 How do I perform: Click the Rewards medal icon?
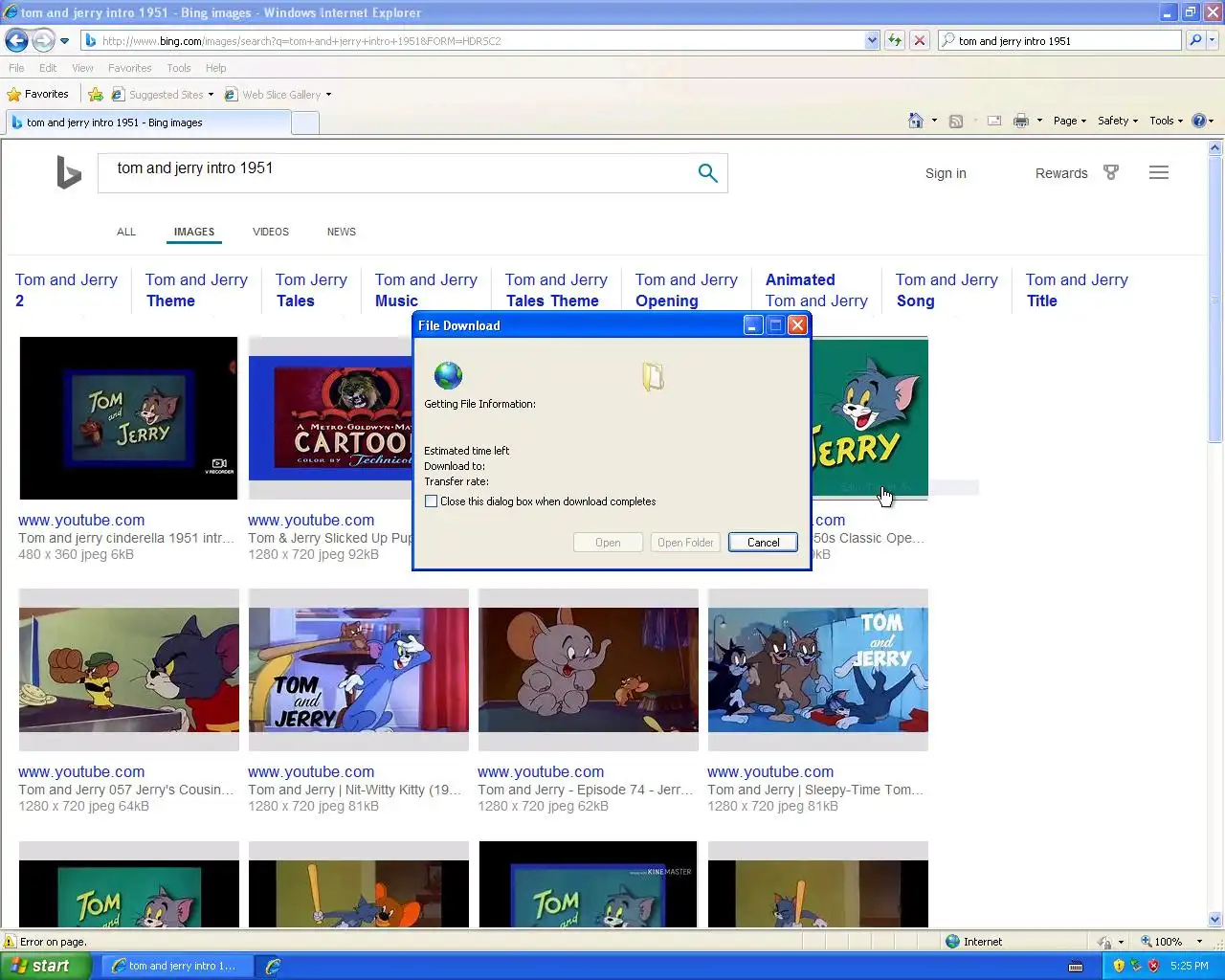(1111, 172)
